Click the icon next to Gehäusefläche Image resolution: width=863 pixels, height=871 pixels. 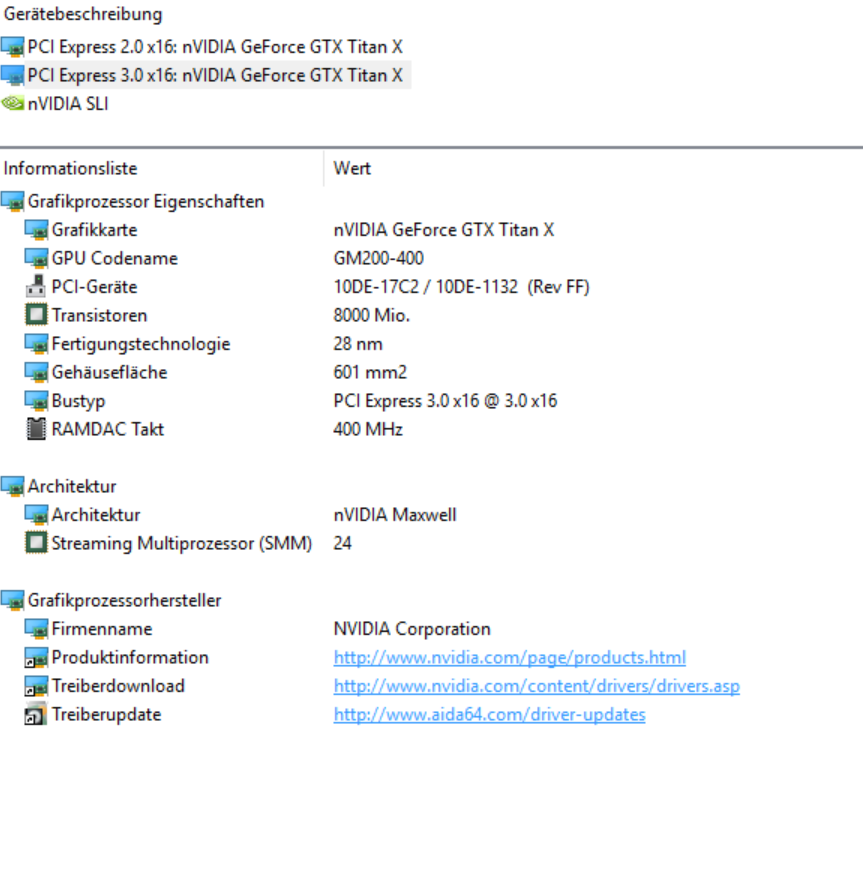[x=37, y=372]
